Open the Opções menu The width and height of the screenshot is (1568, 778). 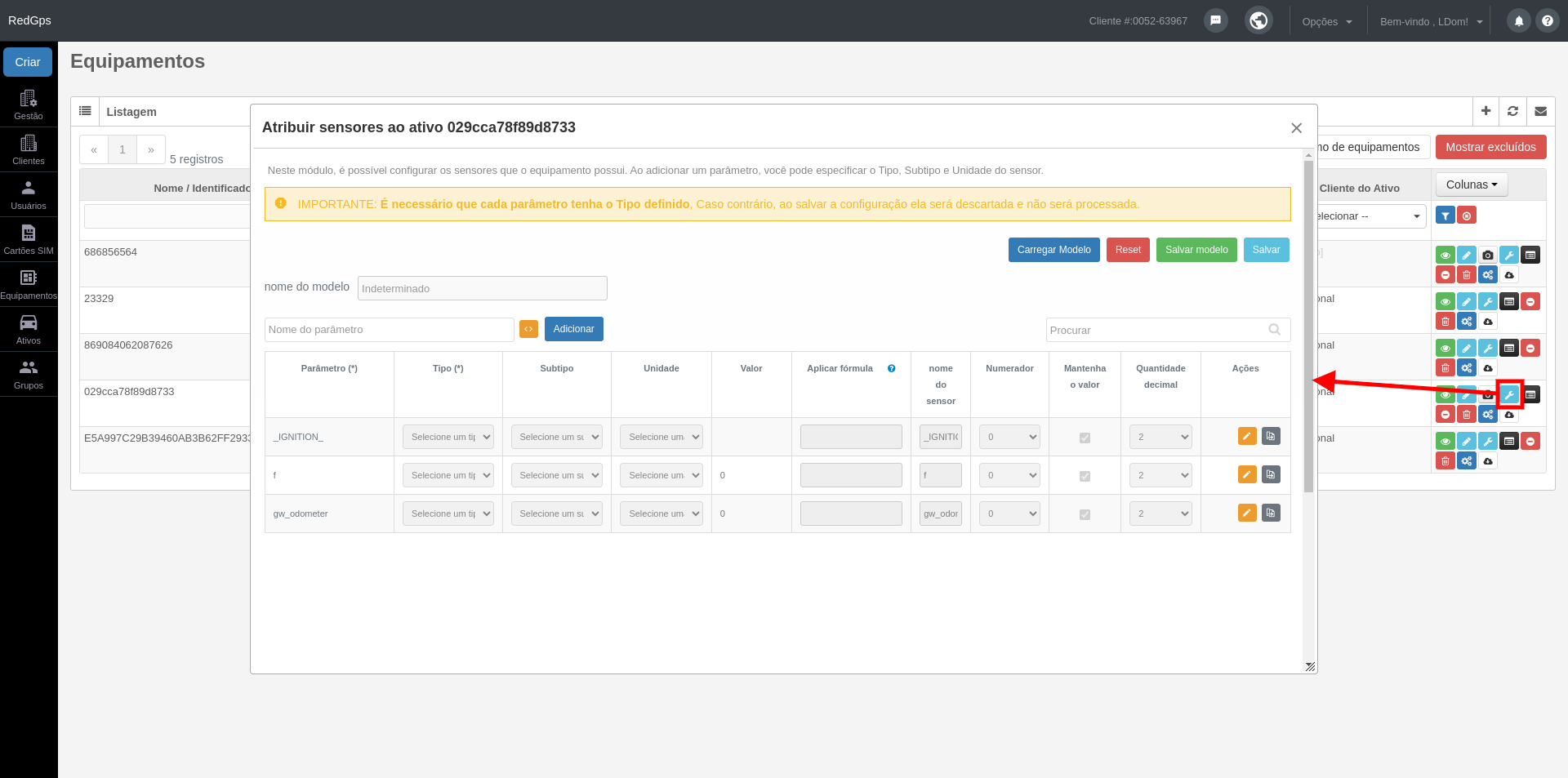(1327, 21)
